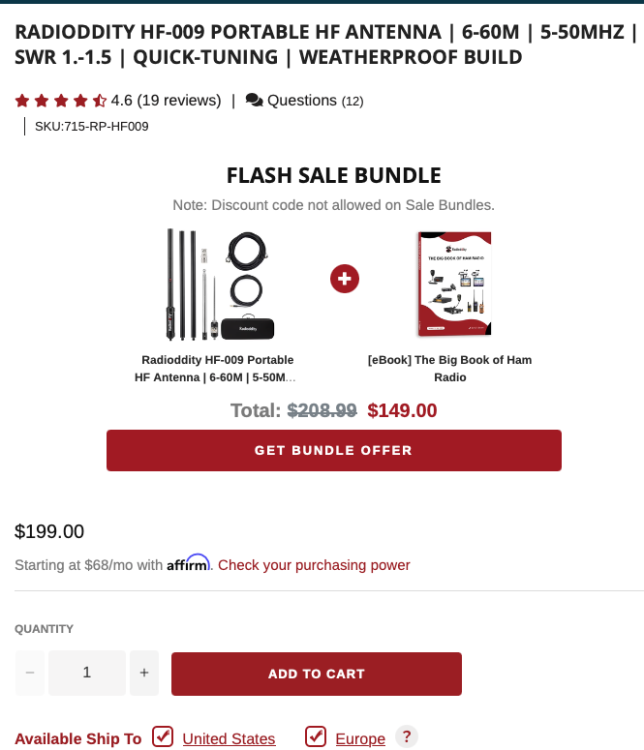
Task: Increase quantity with plus button
Action: (144, 673)
